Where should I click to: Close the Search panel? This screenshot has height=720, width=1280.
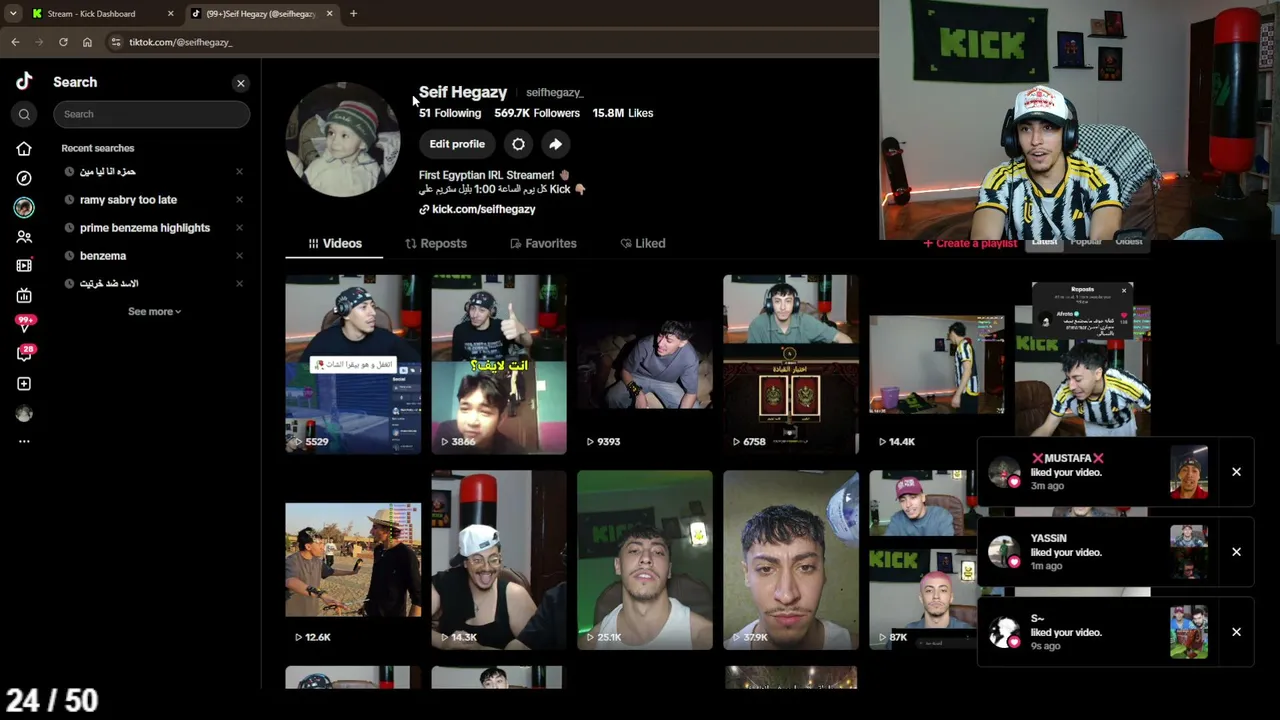pos(241,83)
